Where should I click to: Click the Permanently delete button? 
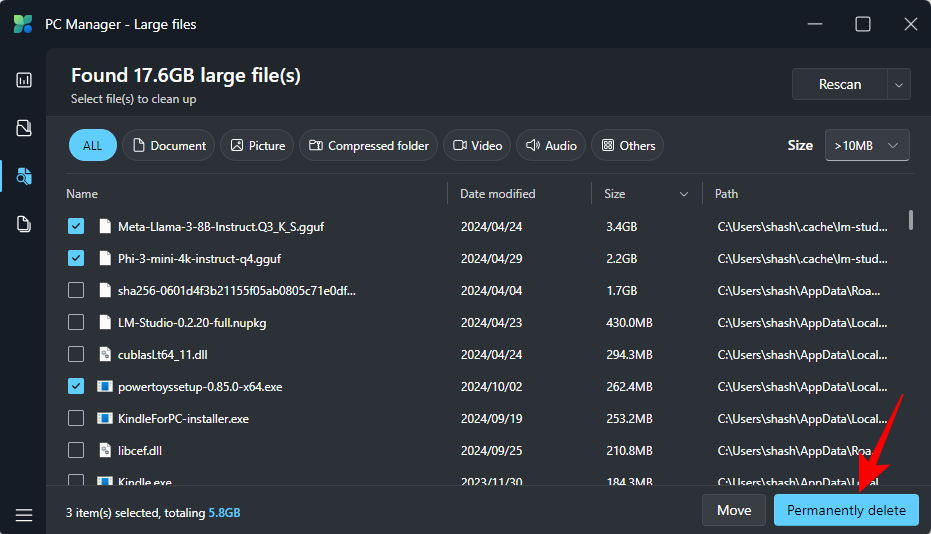(x=846, y=511)
